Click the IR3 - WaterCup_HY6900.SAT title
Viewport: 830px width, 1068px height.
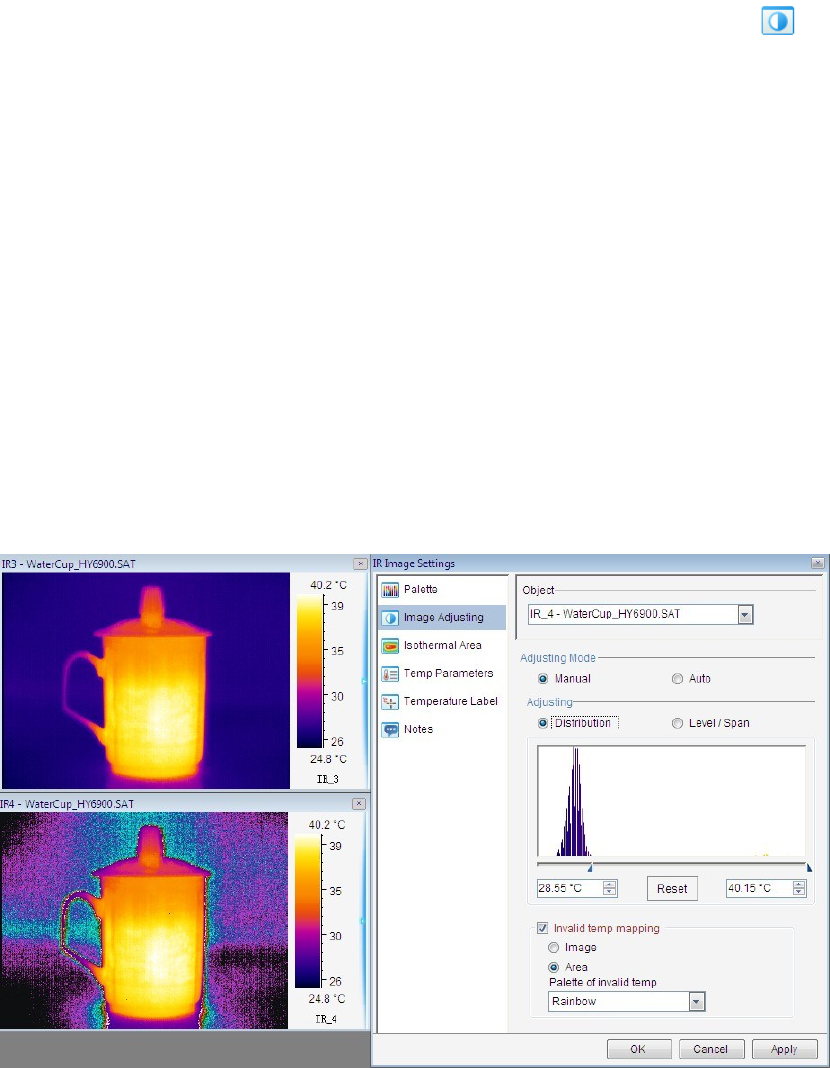(x=69, y=564)
